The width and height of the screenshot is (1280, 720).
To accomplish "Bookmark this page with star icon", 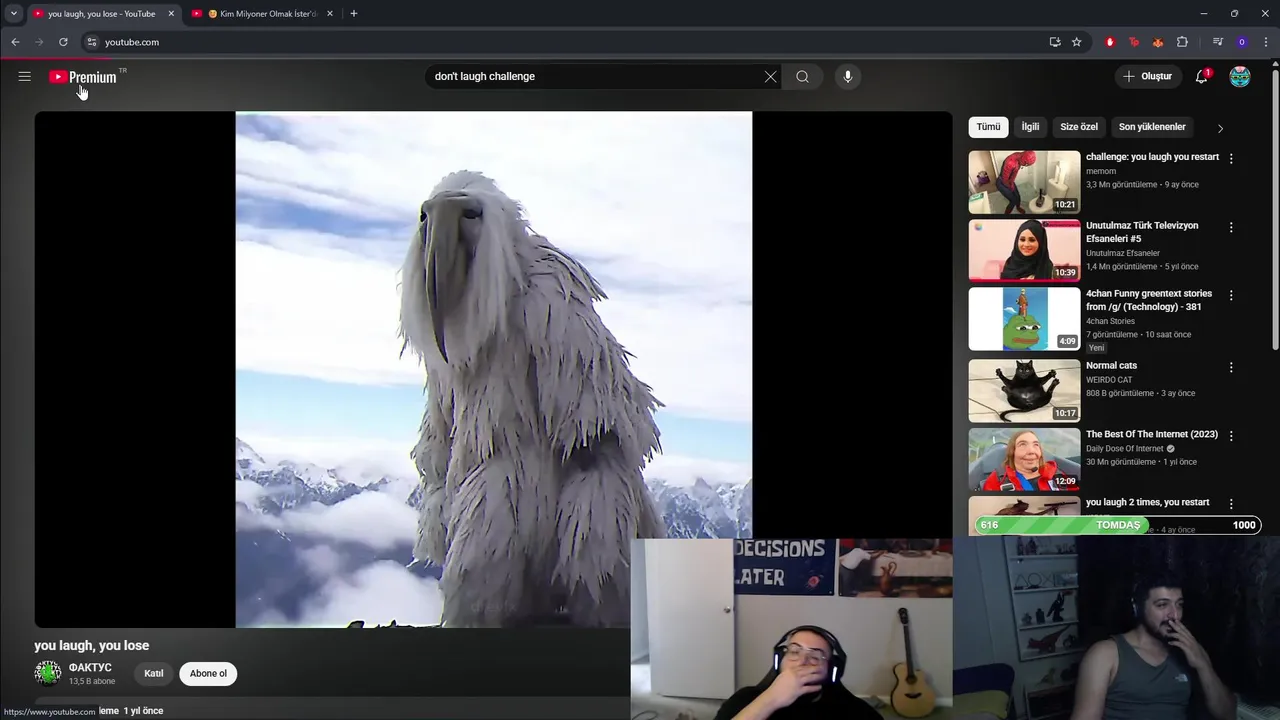I will click(1077, 42).
